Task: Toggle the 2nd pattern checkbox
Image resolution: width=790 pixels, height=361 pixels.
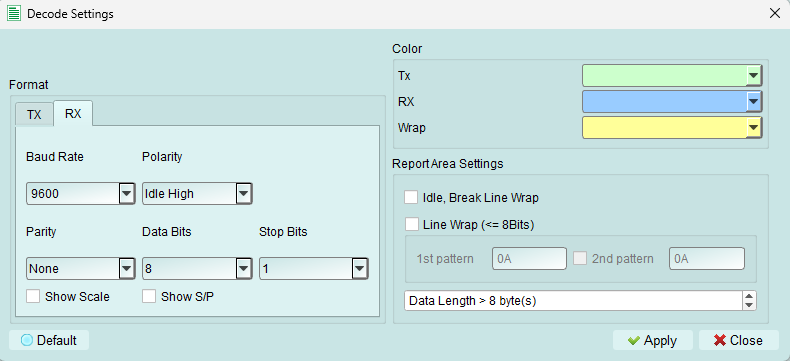Action: [x=580, y=259]
